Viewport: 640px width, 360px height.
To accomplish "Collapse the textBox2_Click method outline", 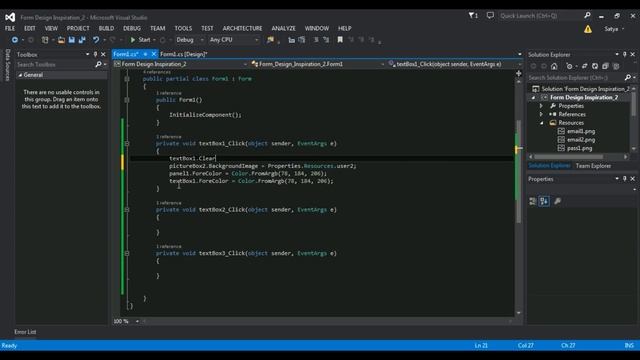I will click(127, 210).
